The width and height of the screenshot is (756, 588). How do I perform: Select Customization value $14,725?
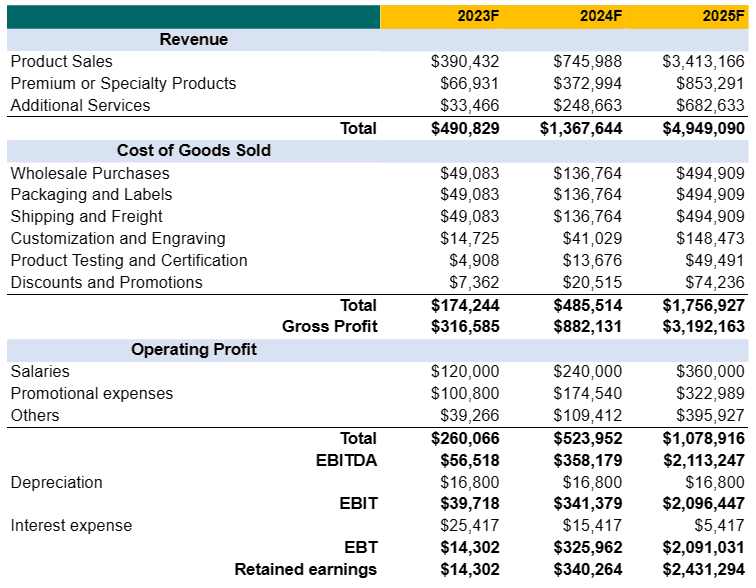pyautogui.click(x=469, y=239)
